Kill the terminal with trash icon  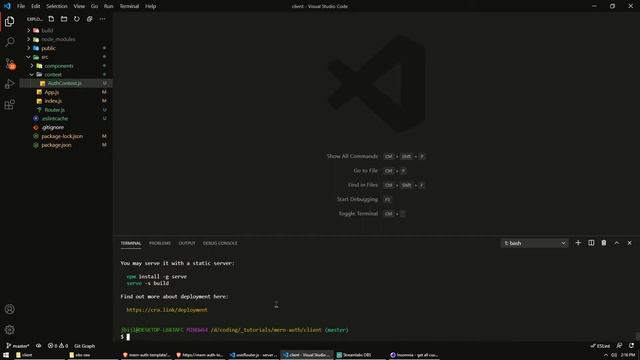coord(604,243)
